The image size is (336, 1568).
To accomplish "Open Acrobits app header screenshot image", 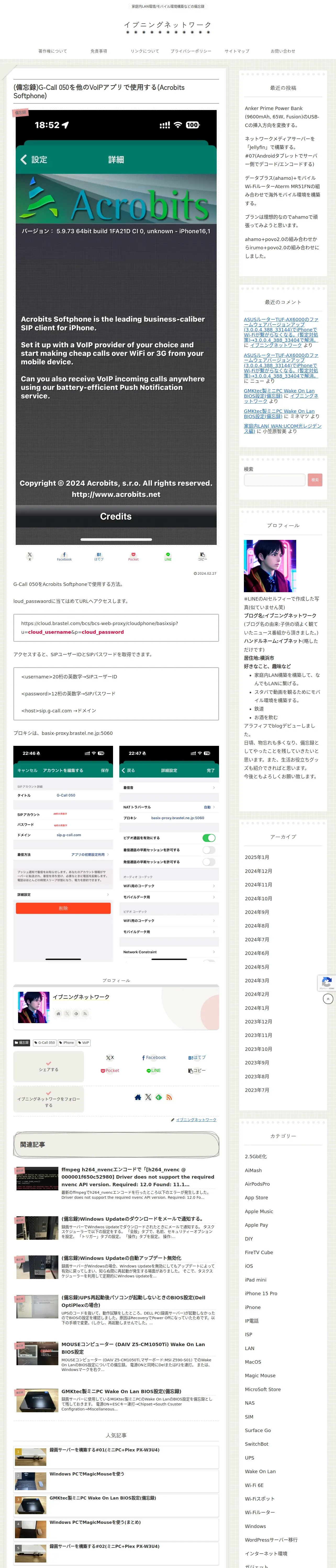I will (116, 327).
